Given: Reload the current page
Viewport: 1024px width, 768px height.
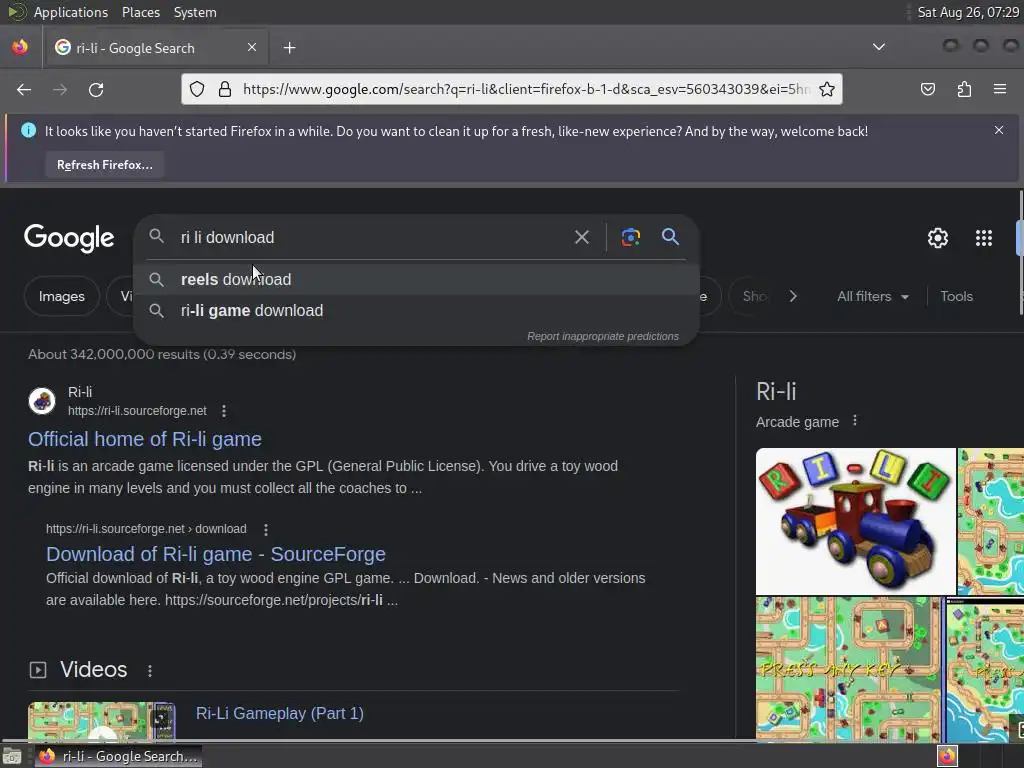Looking at the screenshot, I should 96,89.
